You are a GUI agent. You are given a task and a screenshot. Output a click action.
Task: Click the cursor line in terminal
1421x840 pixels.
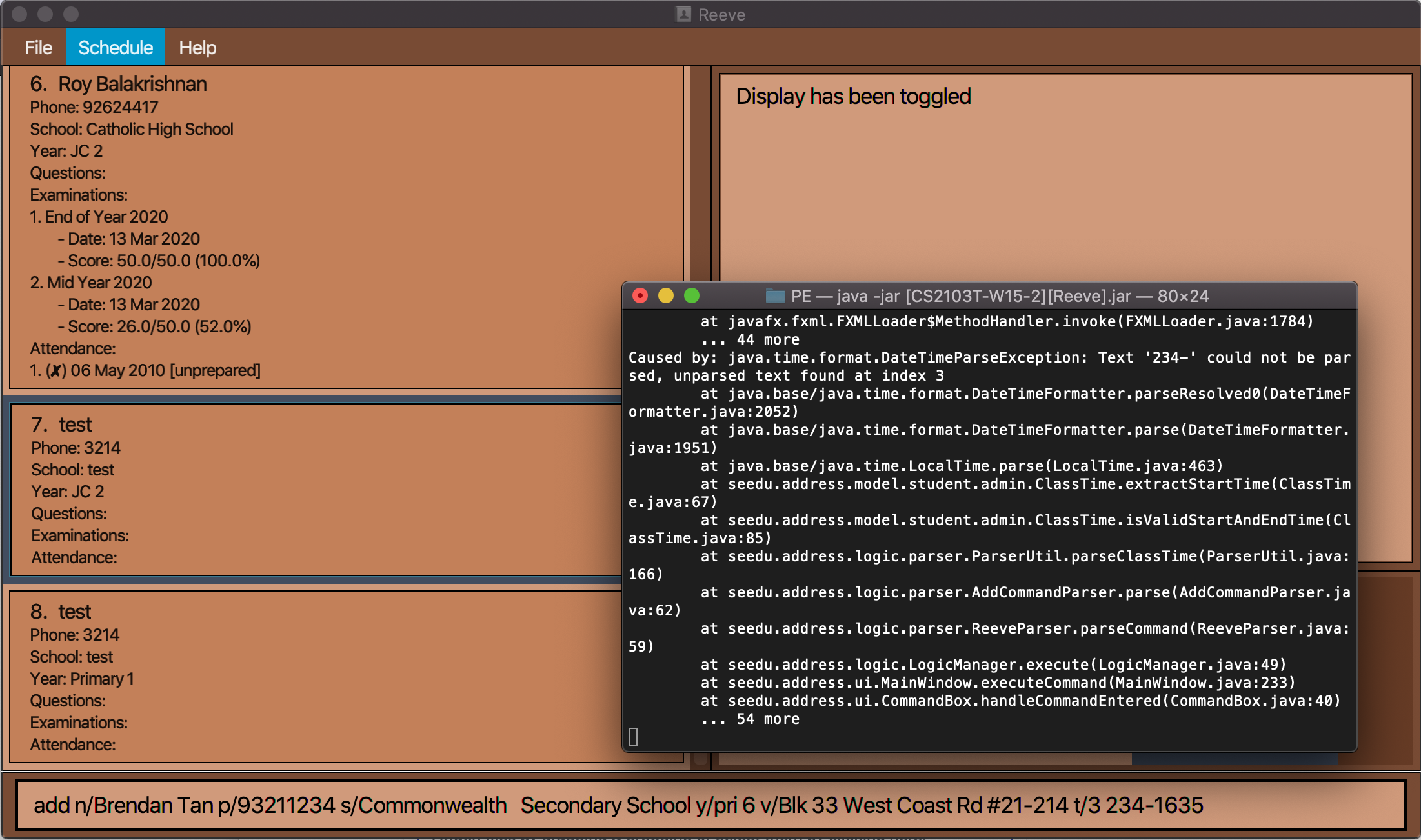pyautogui.click(x=633, y=737)
